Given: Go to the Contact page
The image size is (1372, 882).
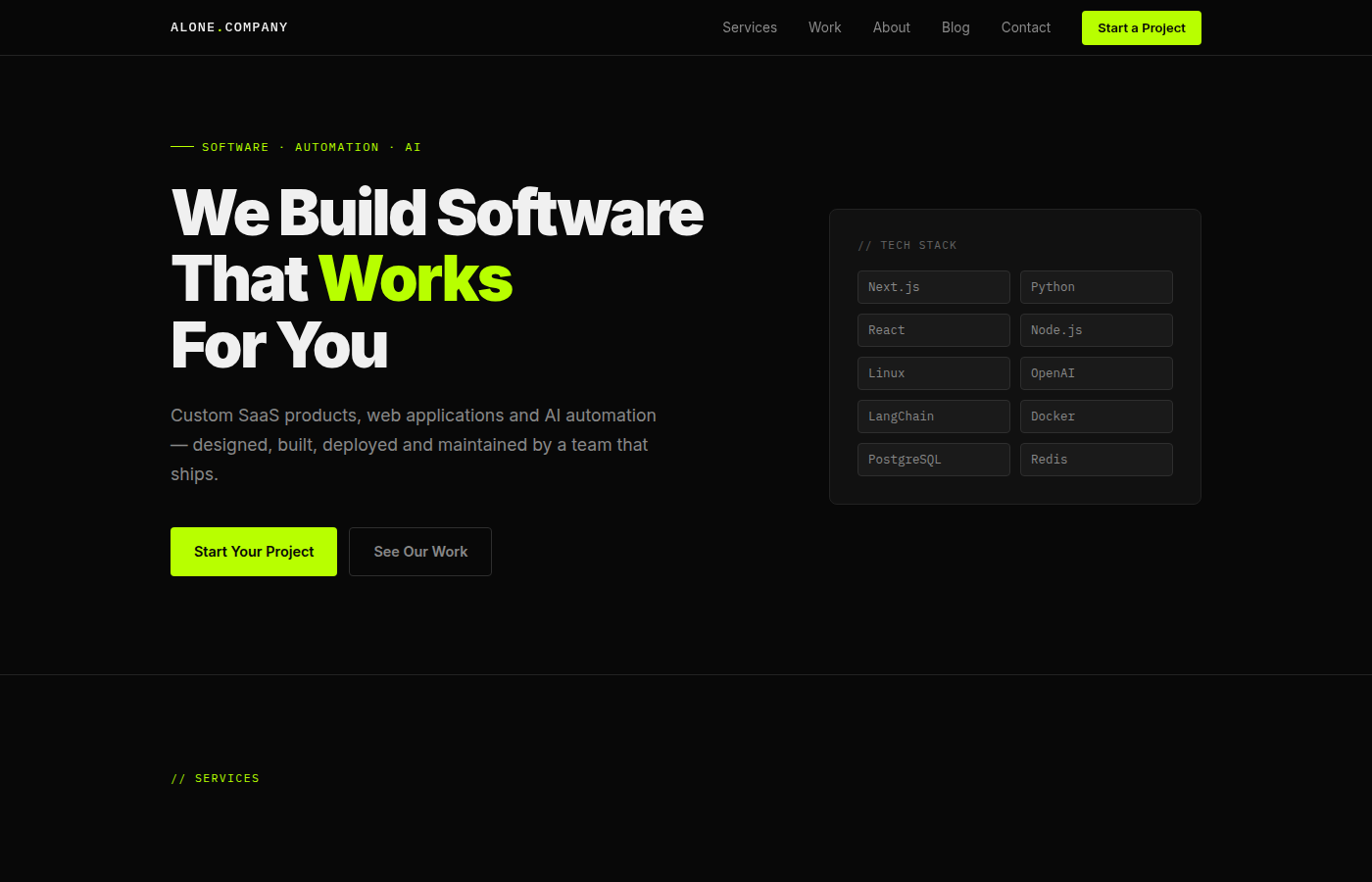Looking at the screenshot, I should click(1025, 27).
